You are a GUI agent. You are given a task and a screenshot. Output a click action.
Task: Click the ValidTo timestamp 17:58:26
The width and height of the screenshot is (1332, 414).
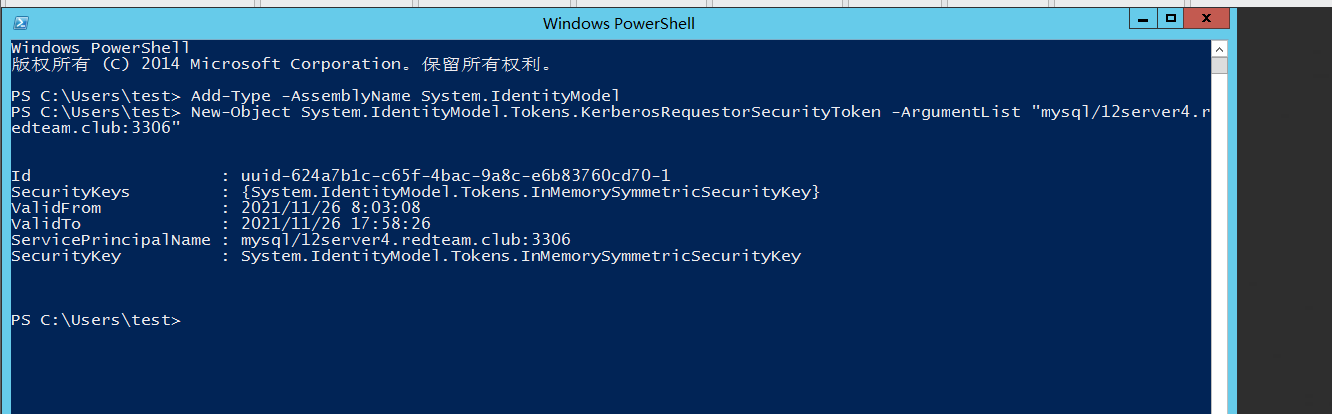336,224
